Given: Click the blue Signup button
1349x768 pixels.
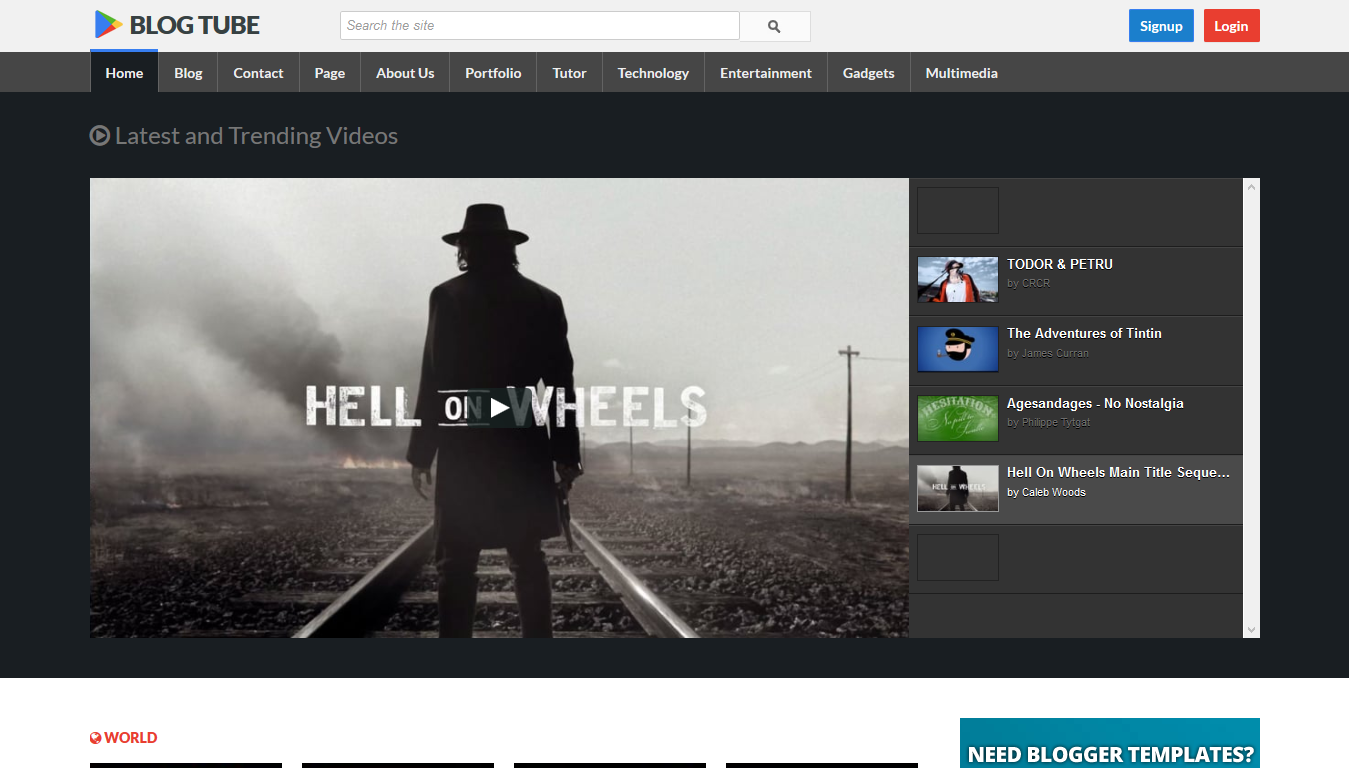Looking at the screenshot, I should pyautogui.click(x=1161, y=26).
